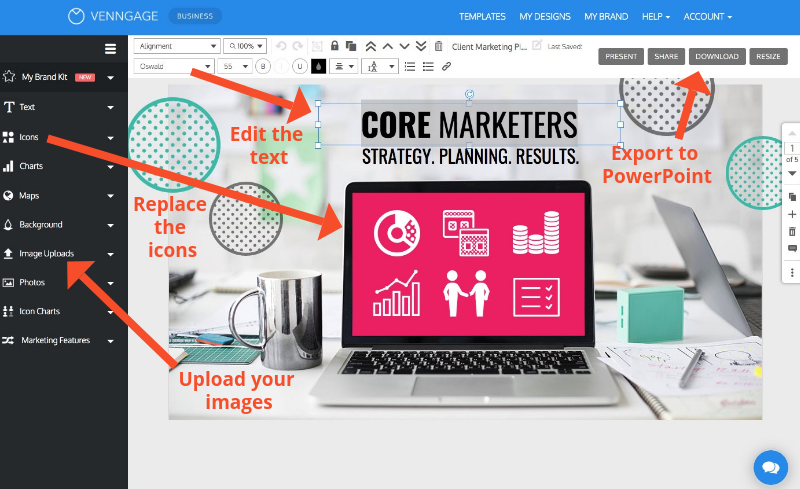The width and height of the screenshot is (800, 489).
Task: Open page comments speech-bubble icon
Action: pos(792,249)
